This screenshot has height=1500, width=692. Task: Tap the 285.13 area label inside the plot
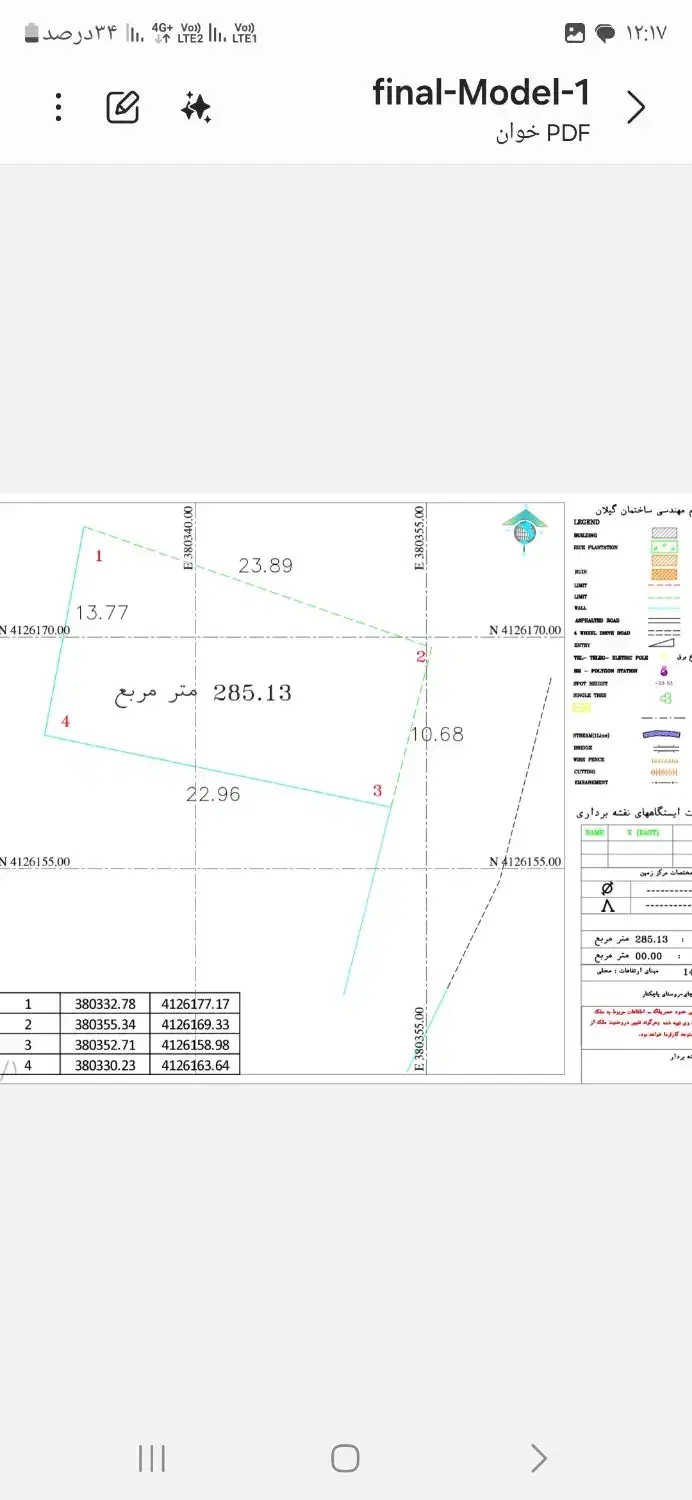(252, 693)
